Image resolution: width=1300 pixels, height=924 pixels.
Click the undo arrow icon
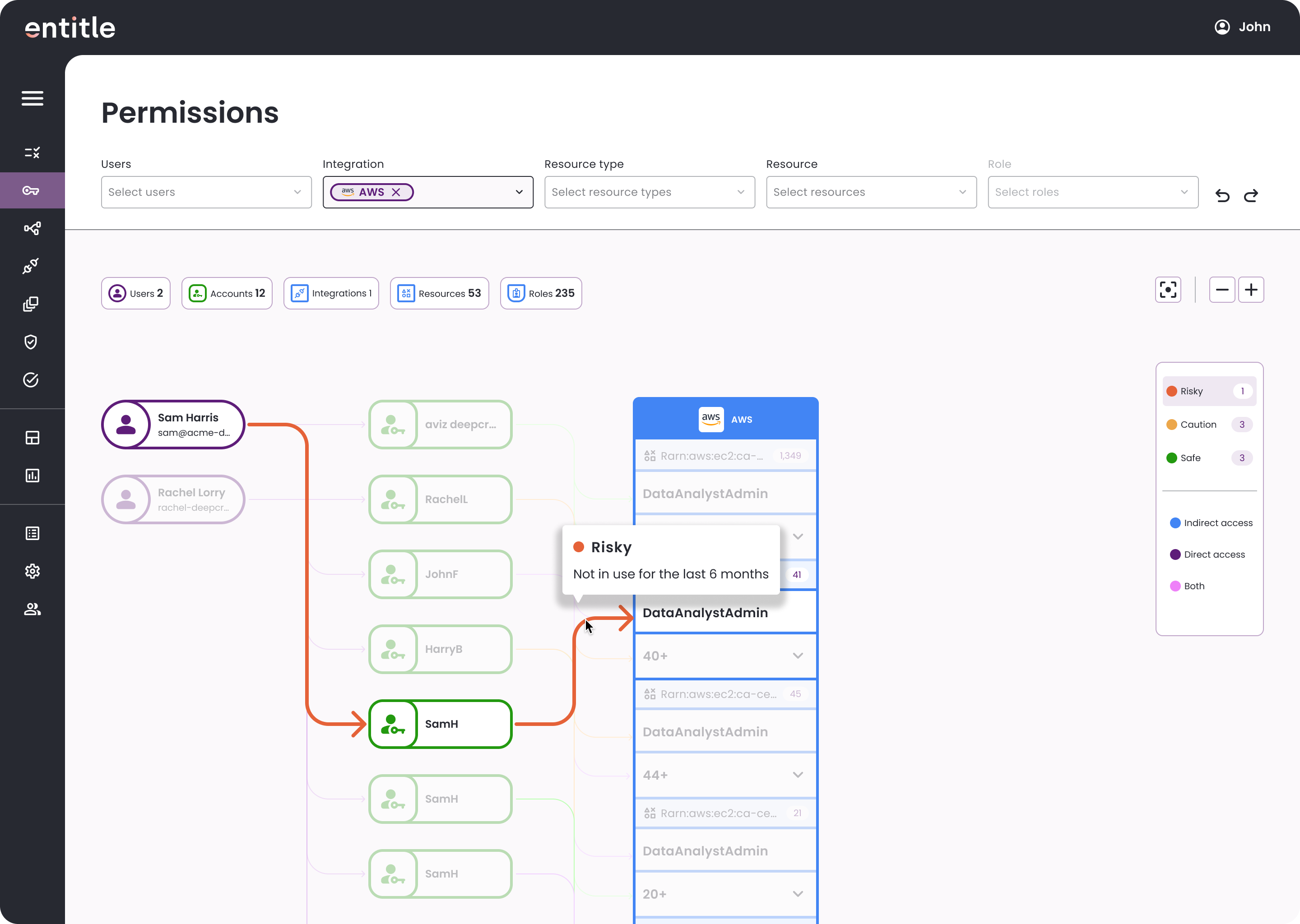[x=1222, y=196]
